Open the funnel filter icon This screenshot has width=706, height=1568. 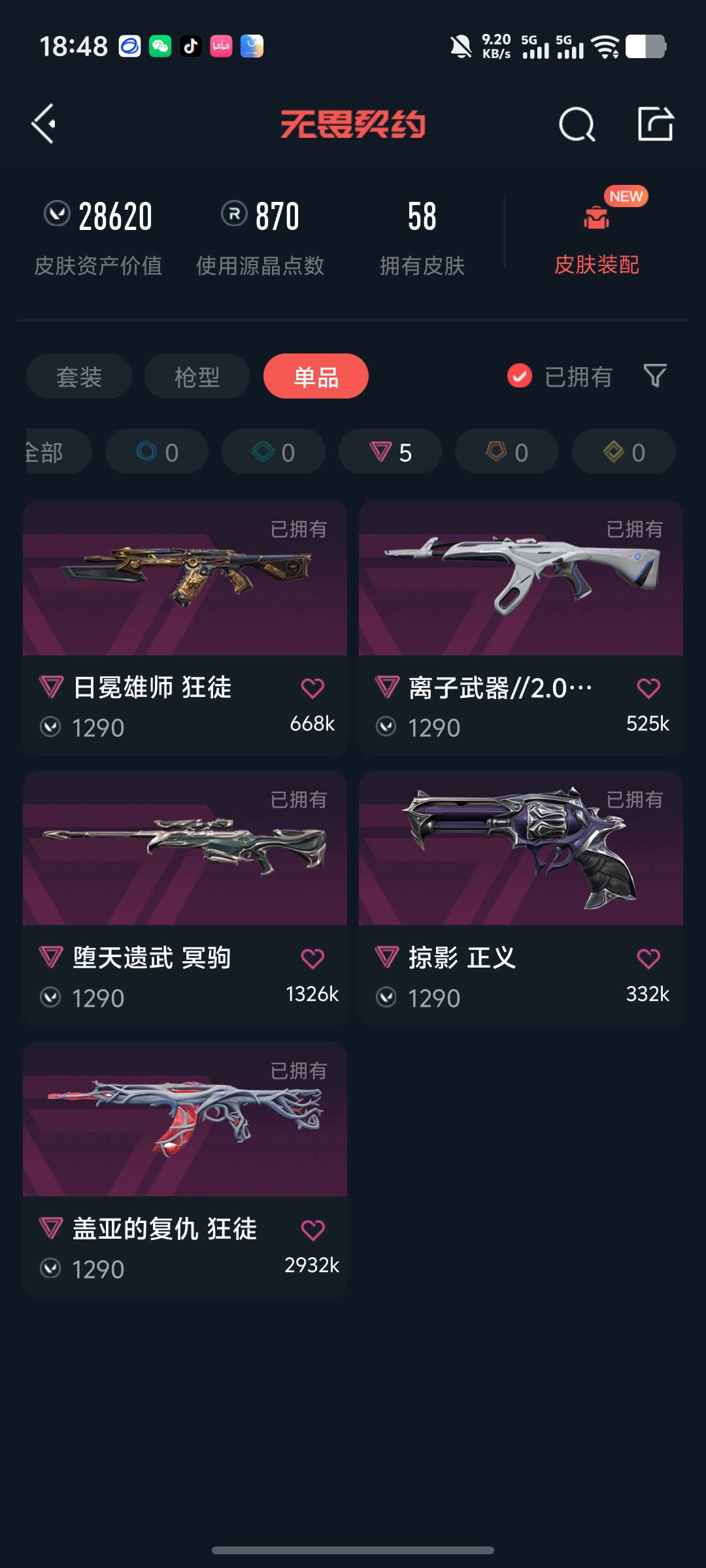click(x=655, y=376)
